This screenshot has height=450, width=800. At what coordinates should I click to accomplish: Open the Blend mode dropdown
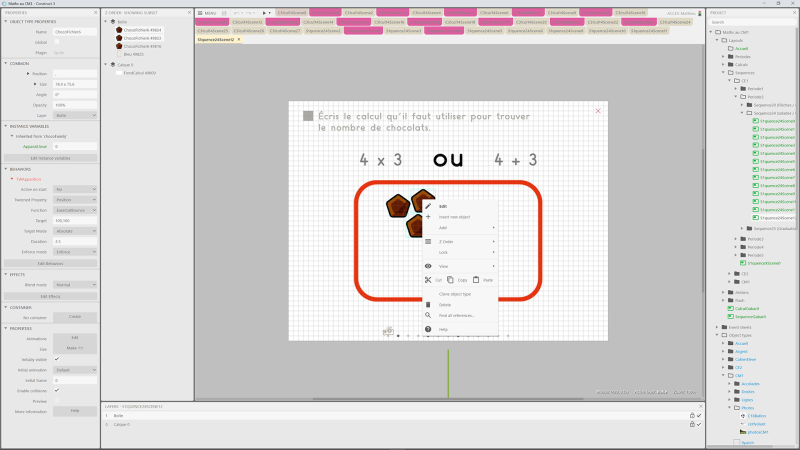[75, 285]
